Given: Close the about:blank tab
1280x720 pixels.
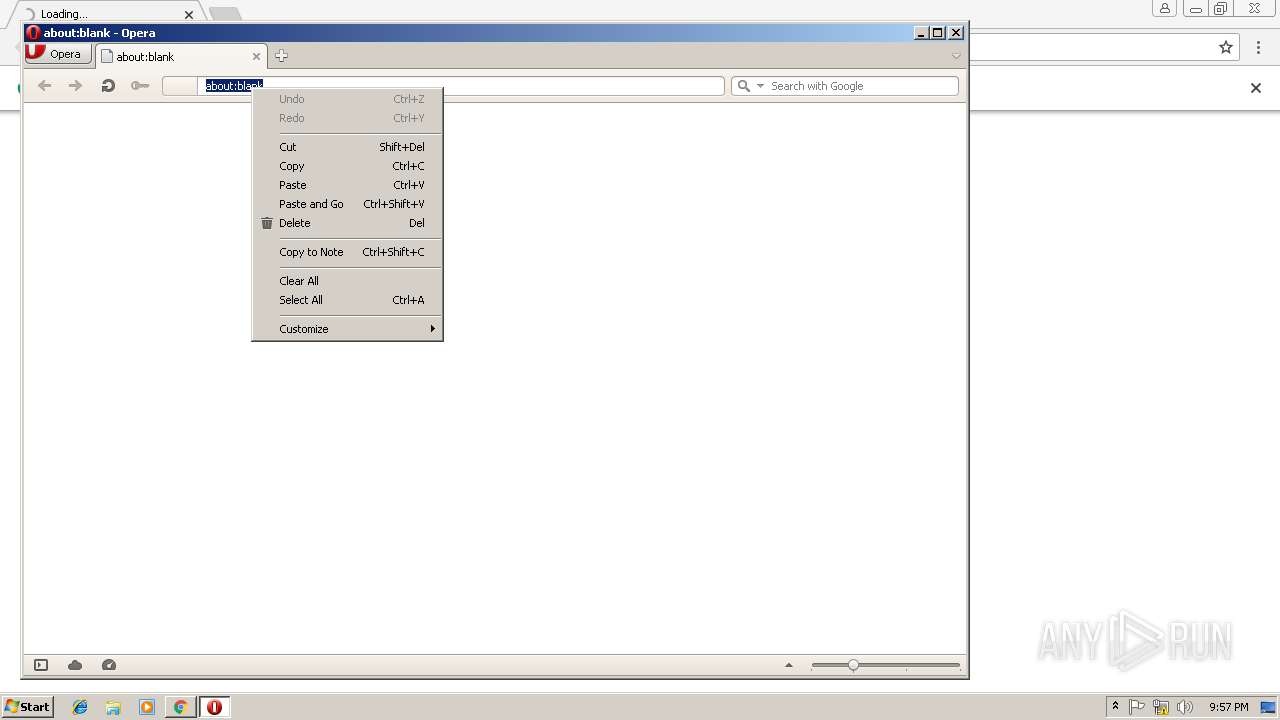Looking at the screenshot, I should [x=256, y=57].
